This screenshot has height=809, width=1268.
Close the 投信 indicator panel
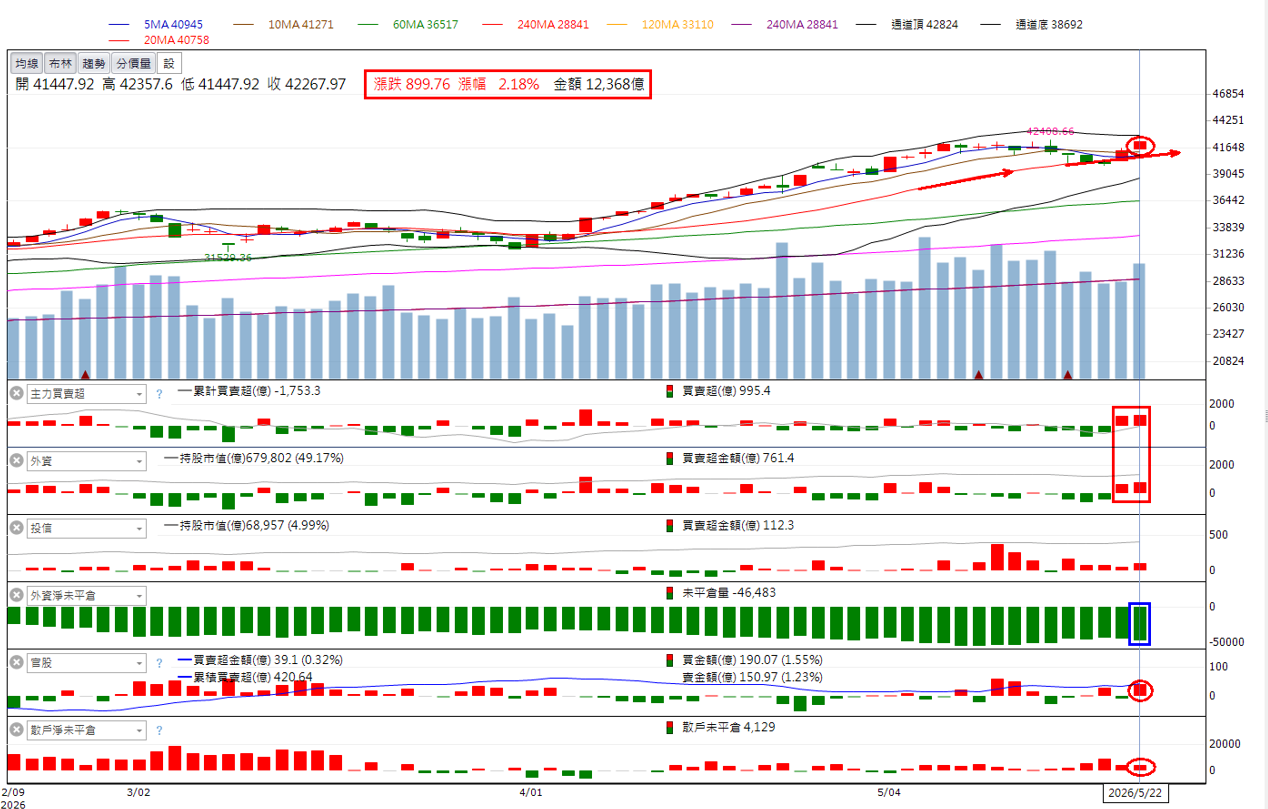(16, 528)
